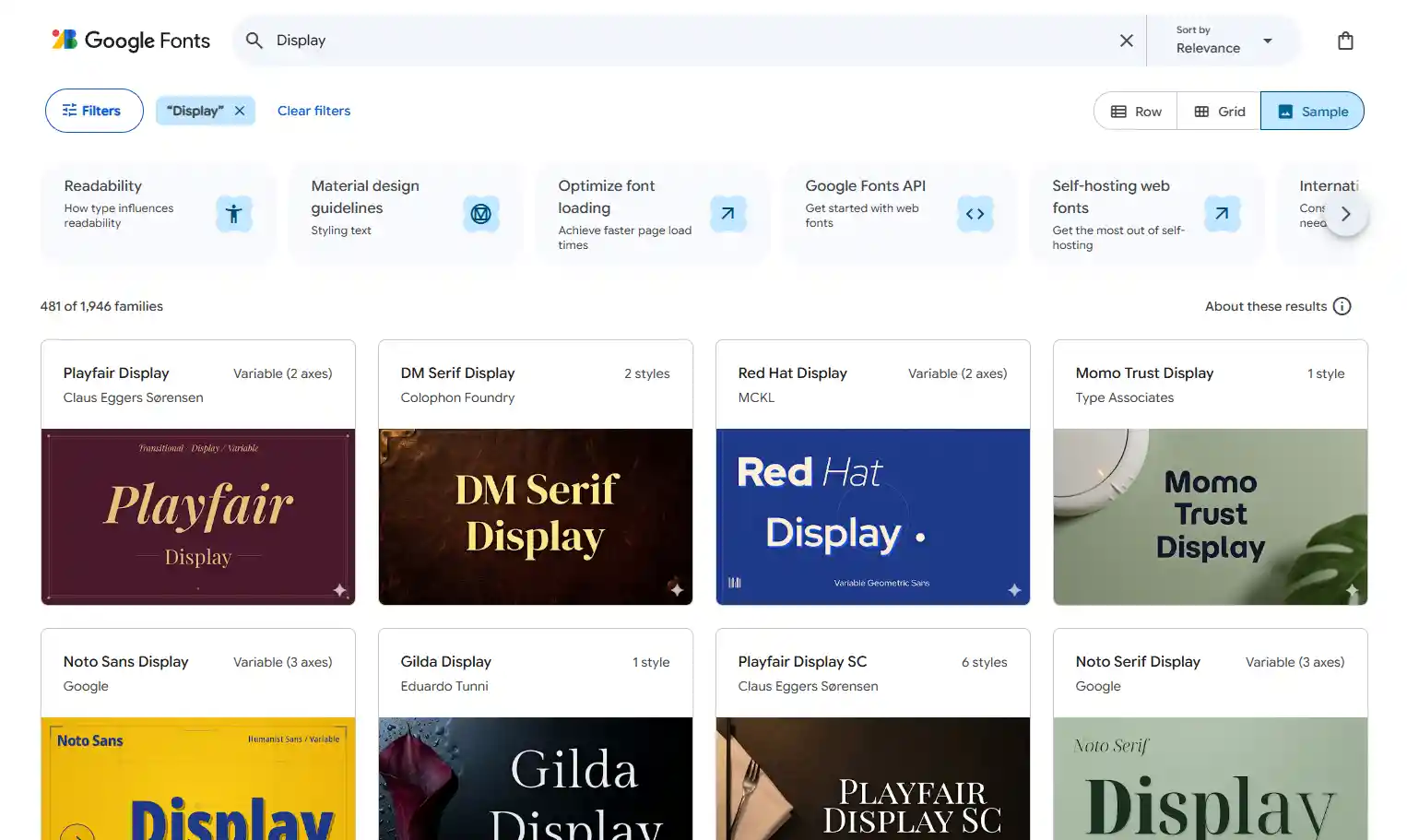The height and width of the screenshot is (840, 1407).
Task: Click the Playfair Display SC font title
Action: click(x=802, y=662)
